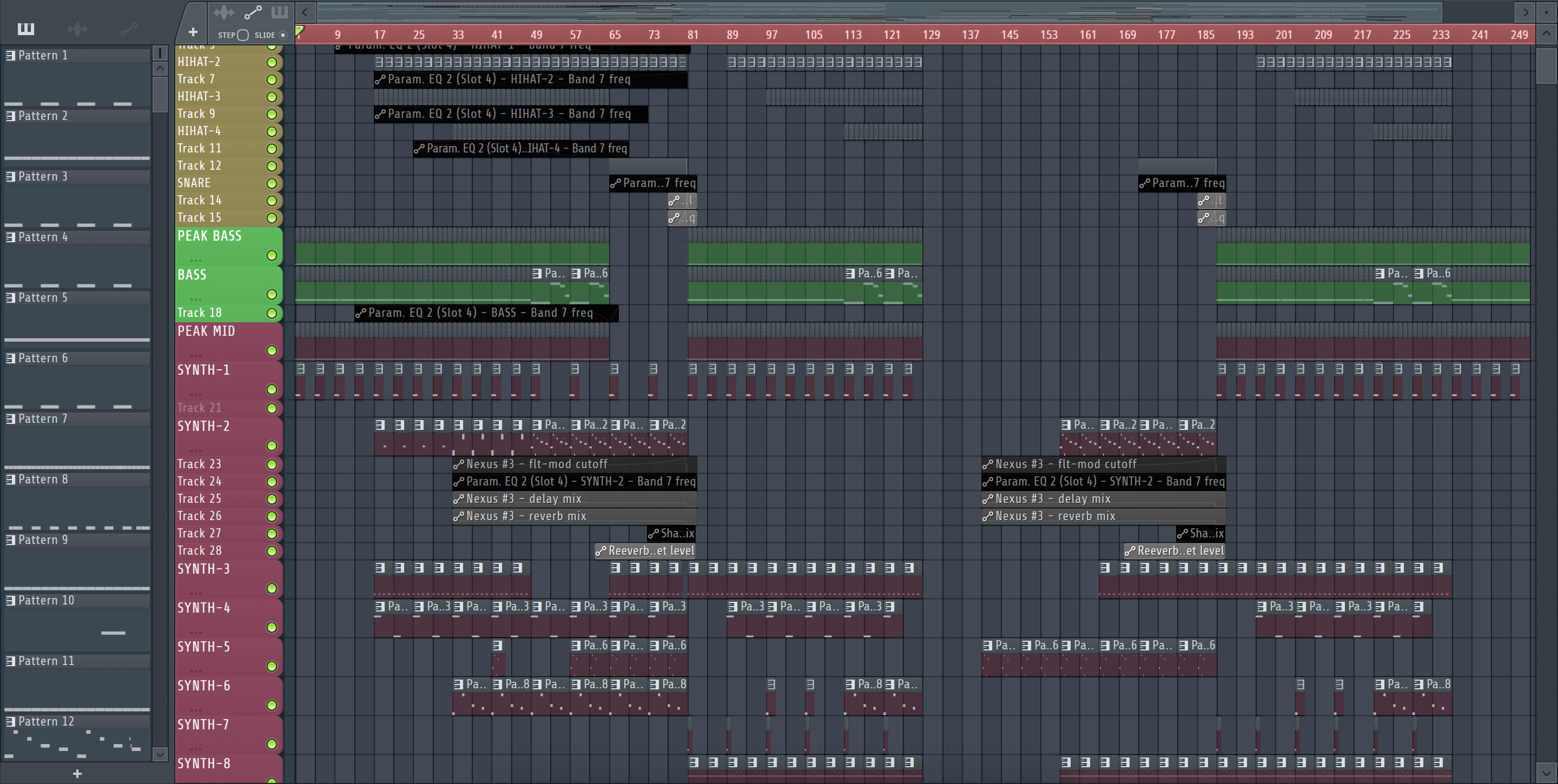Focus automation clips in the playlist toolbar
Screen dimensions: 1558x784
point(253,12)
